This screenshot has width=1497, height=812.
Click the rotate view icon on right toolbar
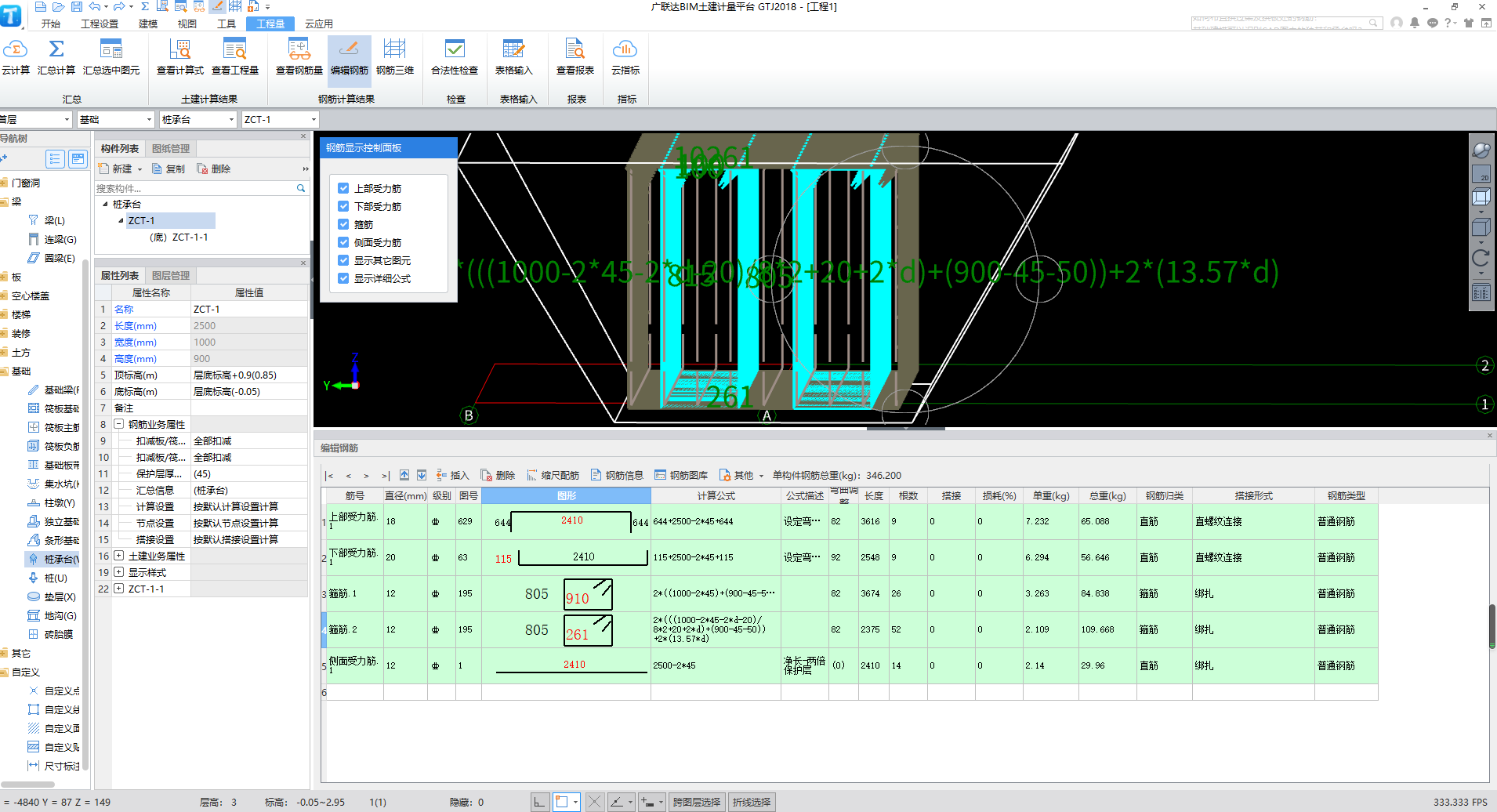pyautogui.click(x=1481, y=257)
